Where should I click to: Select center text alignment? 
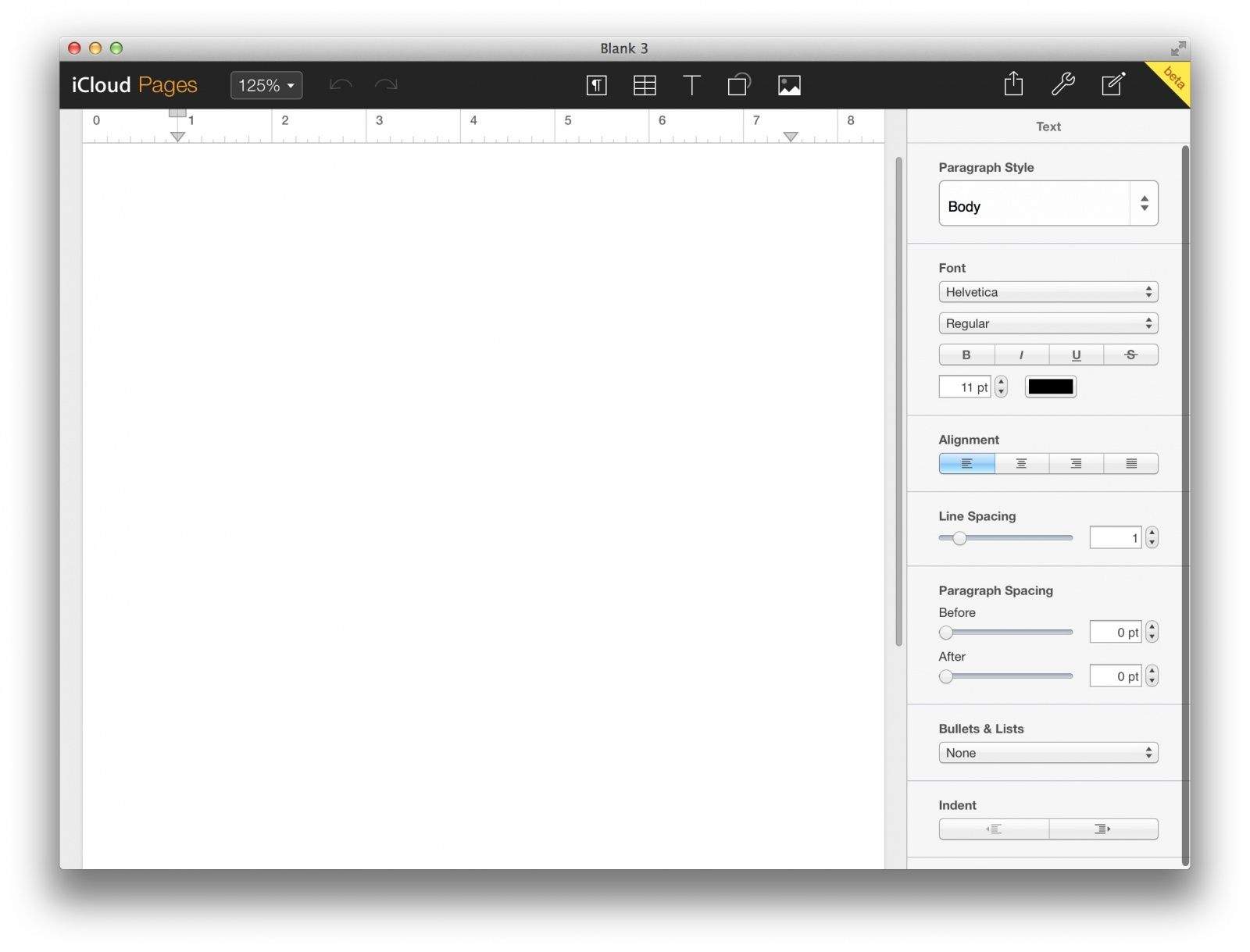click(1021, 463)
